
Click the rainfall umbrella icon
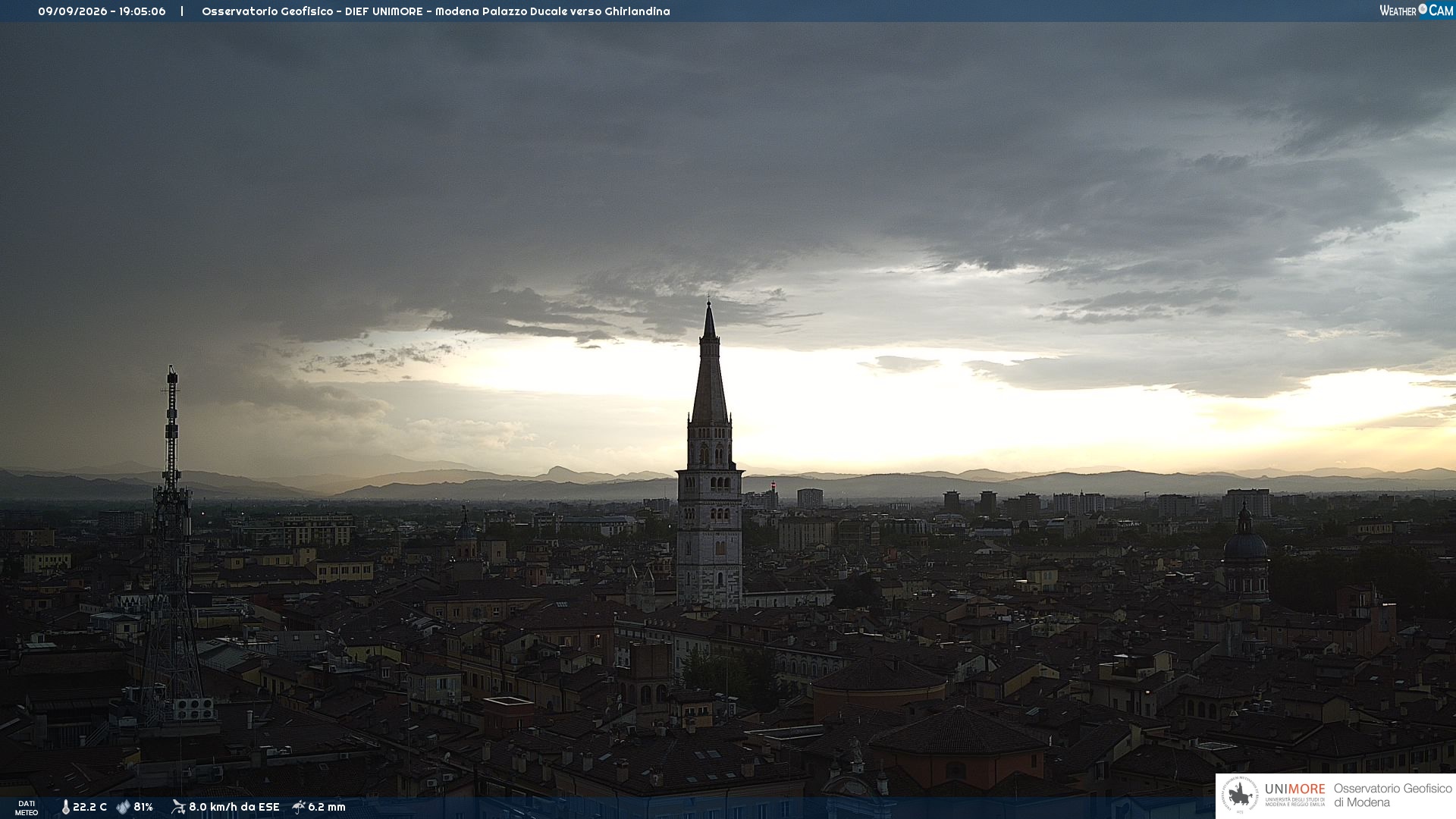tap(298, 807)
